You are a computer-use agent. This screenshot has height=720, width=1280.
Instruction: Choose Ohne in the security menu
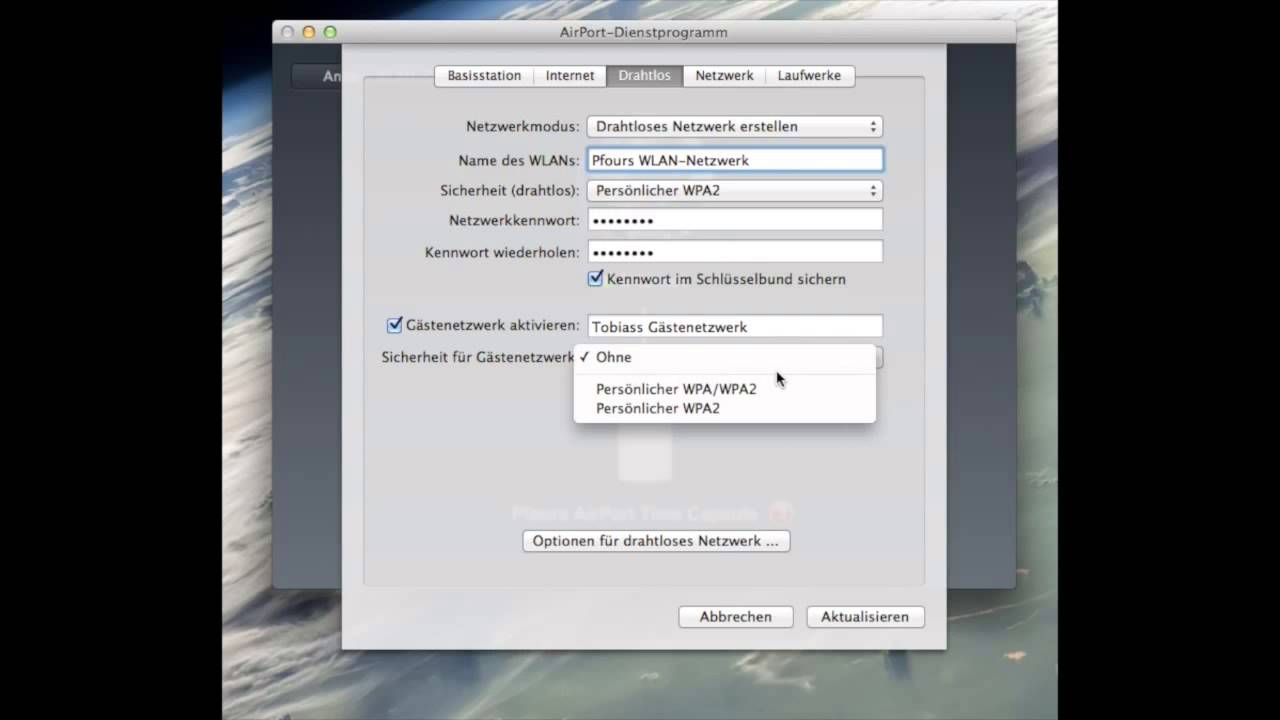tap(724, 357)
